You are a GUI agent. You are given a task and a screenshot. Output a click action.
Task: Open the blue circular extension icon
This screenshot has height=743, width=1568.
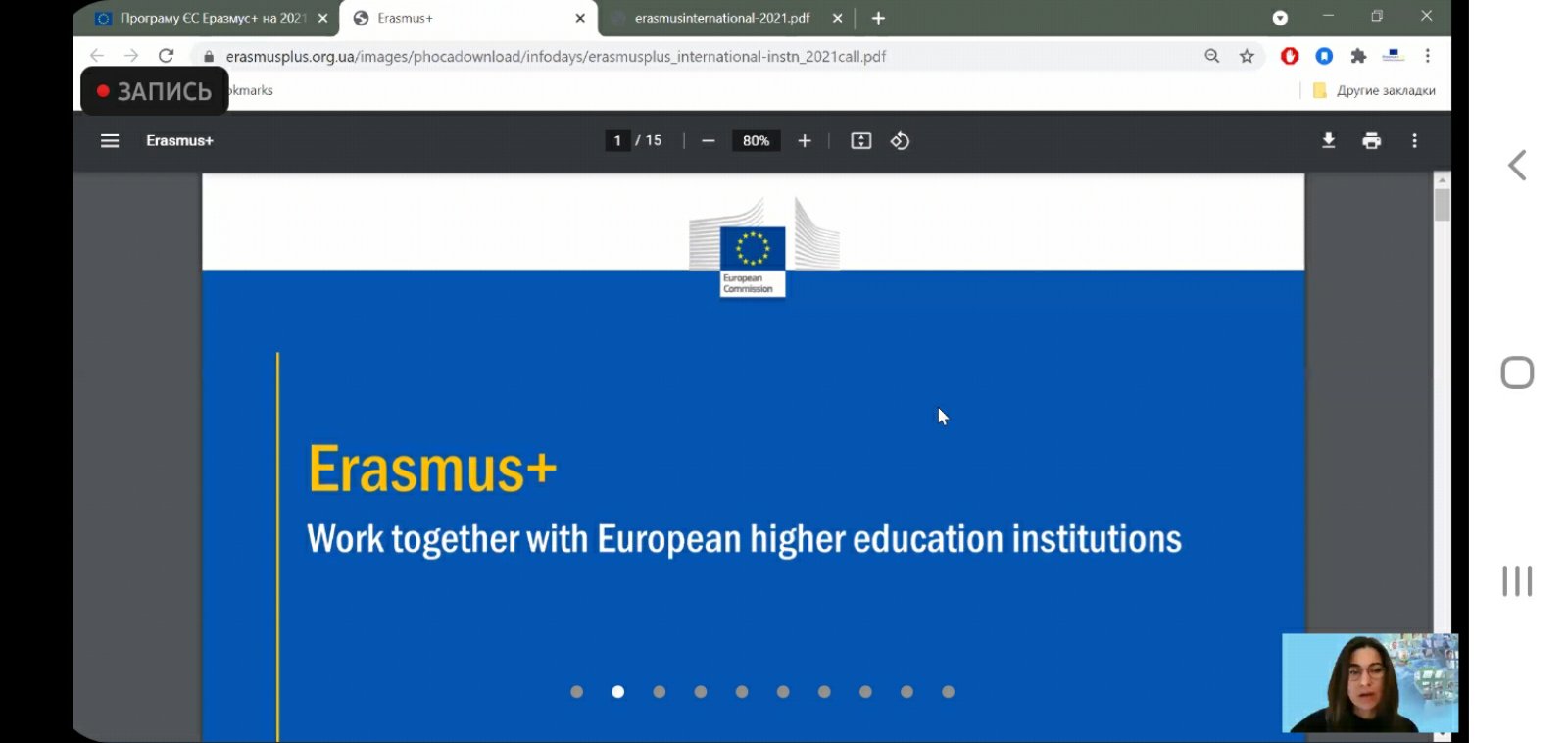coord(1324,56)
